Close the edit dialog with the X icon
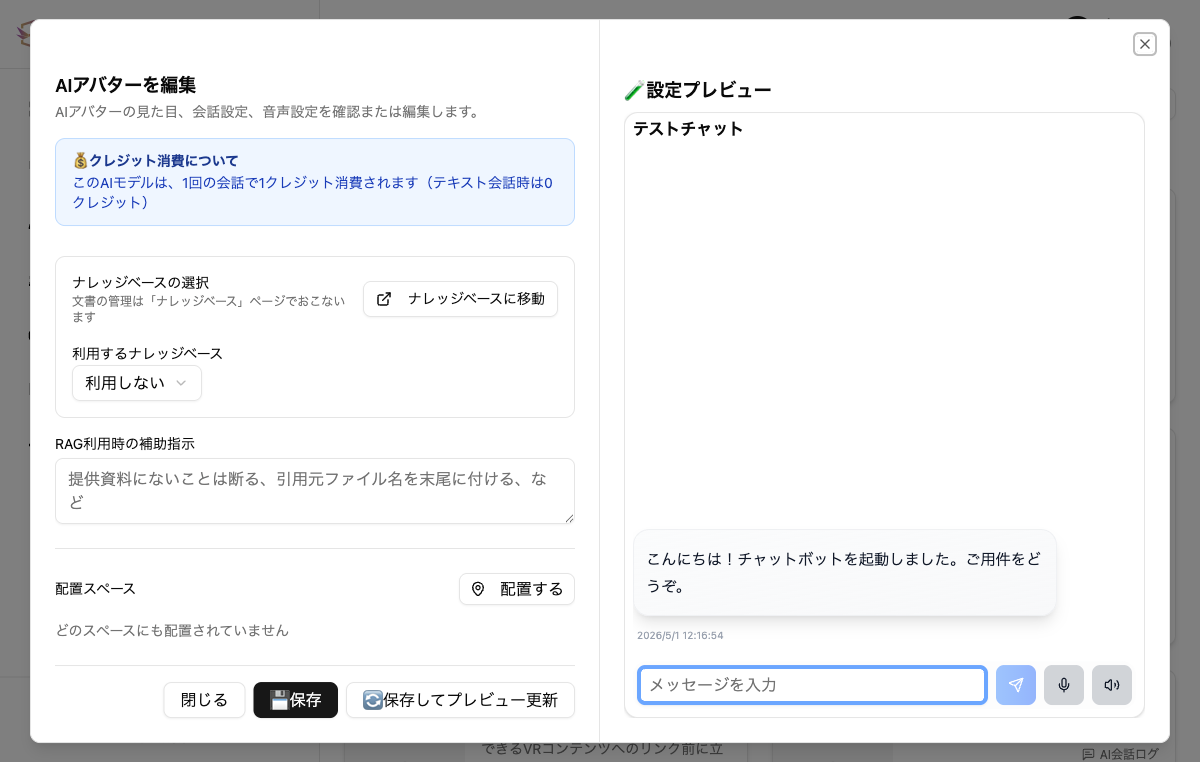Screen dimensions: 1200x762 [x=1145, y=44]
